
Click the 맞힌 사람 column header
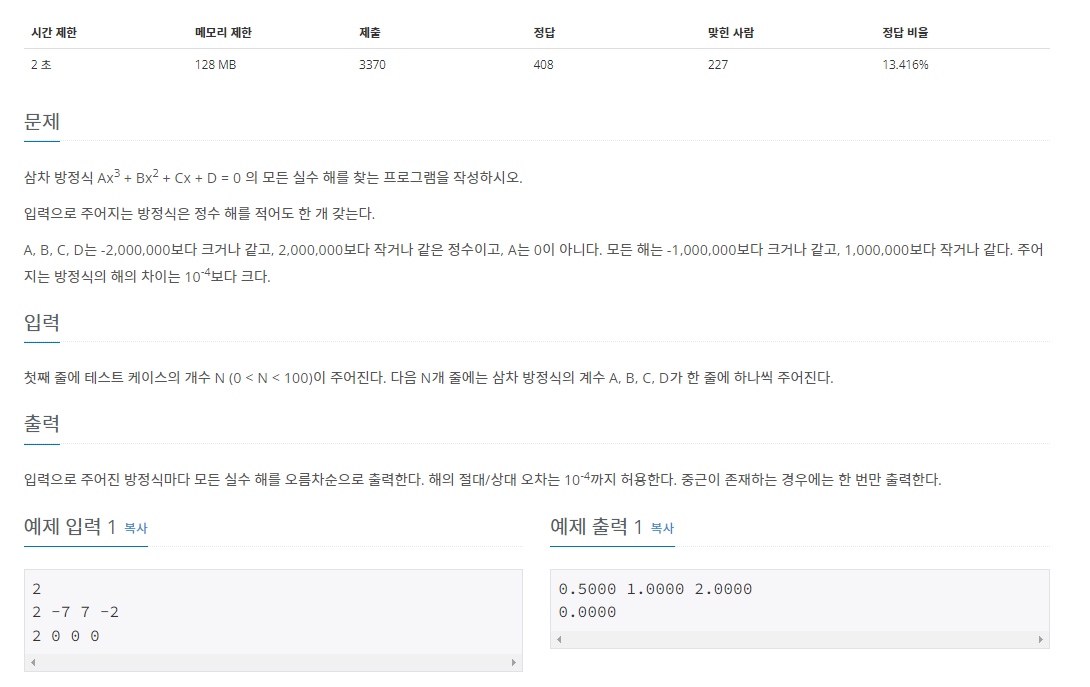tap(731, 33)
